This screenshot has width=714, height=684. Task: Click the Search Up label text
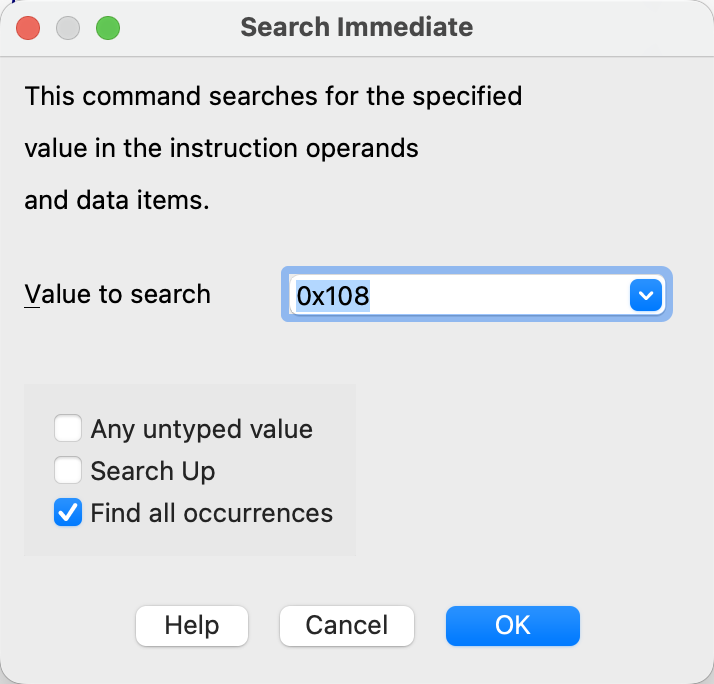click(x=152, y=470)
